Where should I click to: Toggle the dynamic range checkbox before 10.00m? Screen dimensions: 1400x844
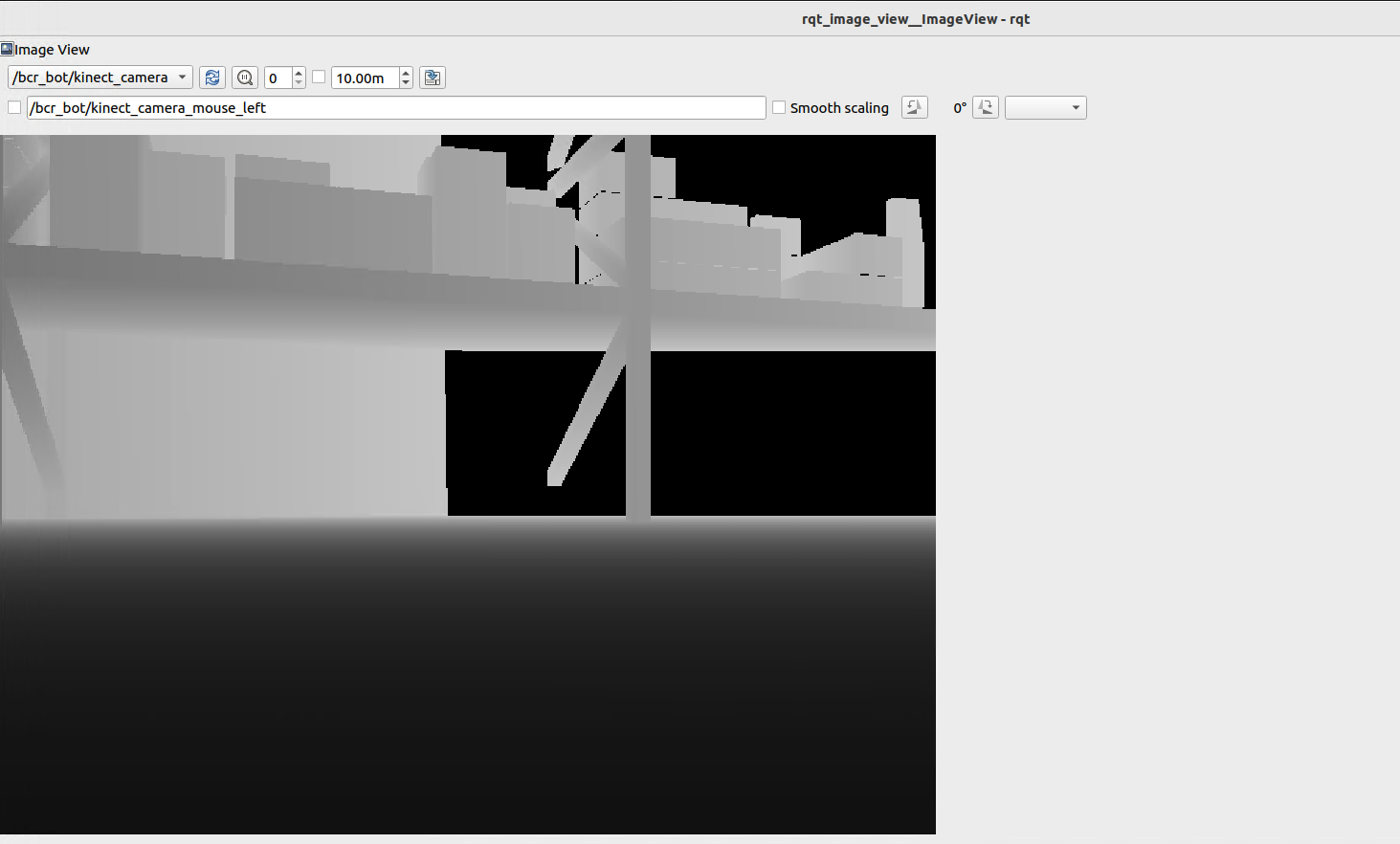(x=319, y=78)
